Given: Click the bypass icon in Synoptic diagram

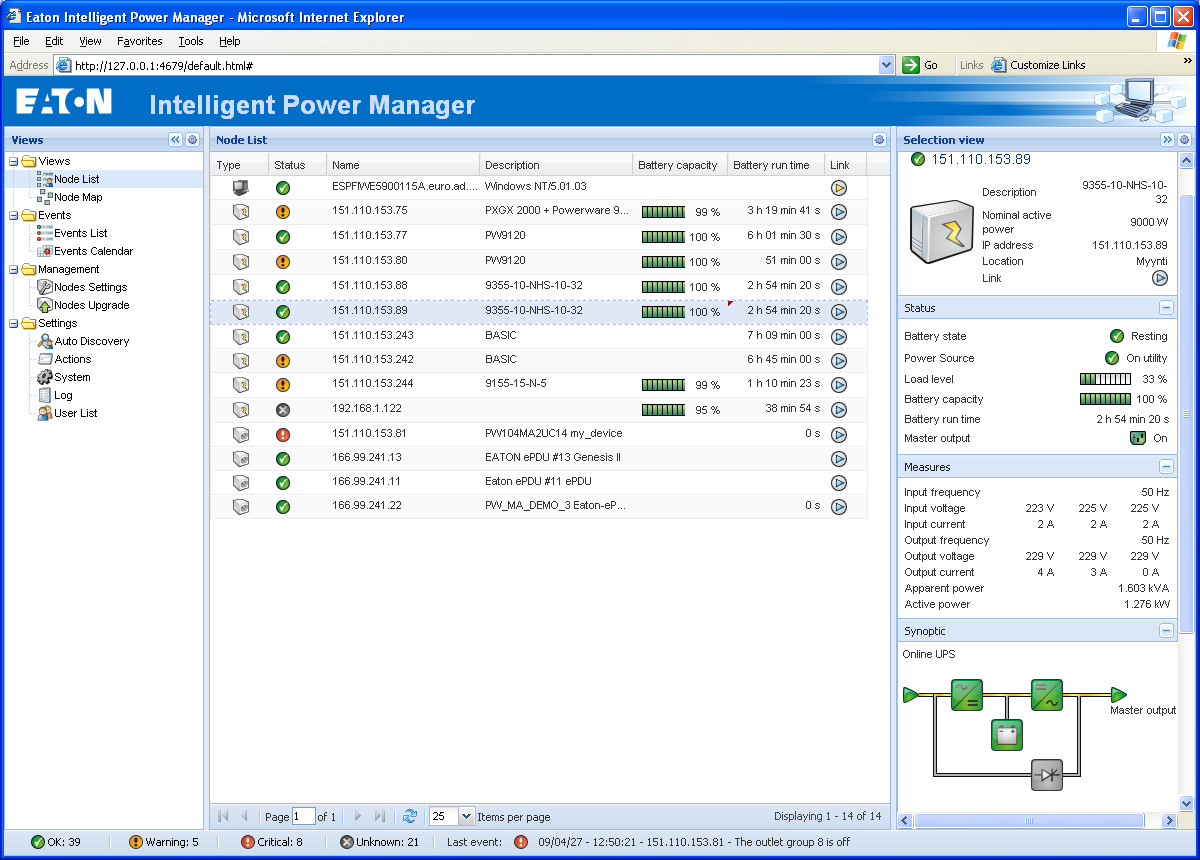Looking at the screenshot, I should click(x=1048, y=775).
